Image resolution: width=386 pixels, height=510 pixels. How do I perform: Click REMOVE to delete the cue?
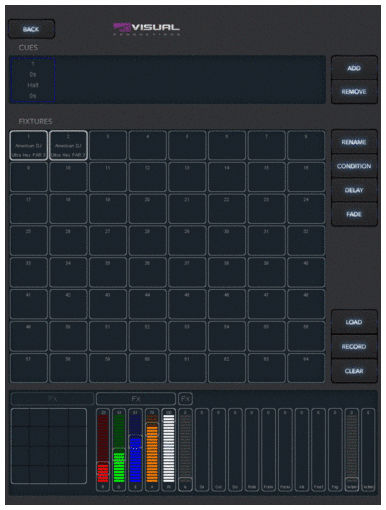[x=354, y=92]
